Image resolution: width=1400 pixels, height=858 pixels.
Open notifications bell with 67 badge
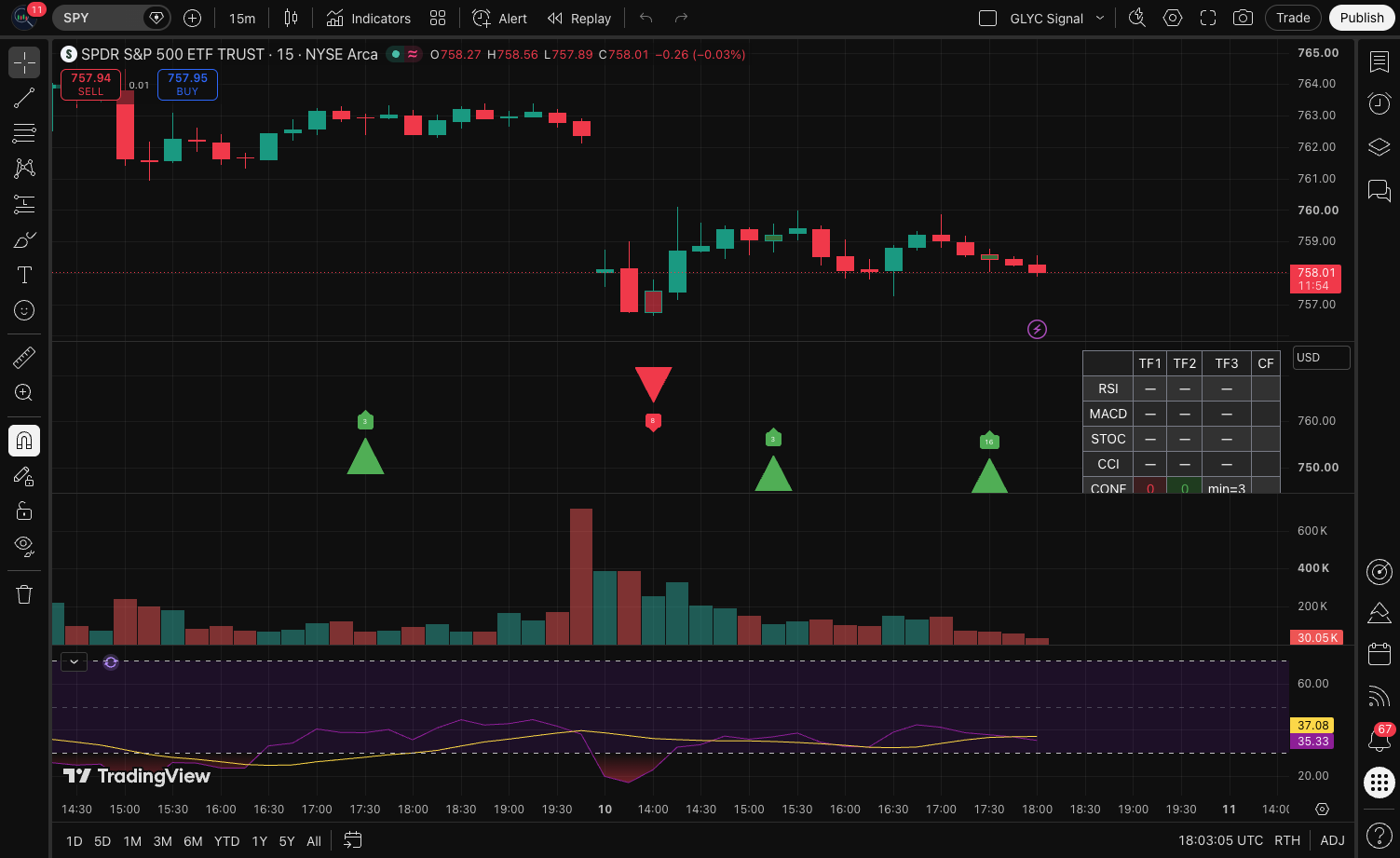point(1379,740)
